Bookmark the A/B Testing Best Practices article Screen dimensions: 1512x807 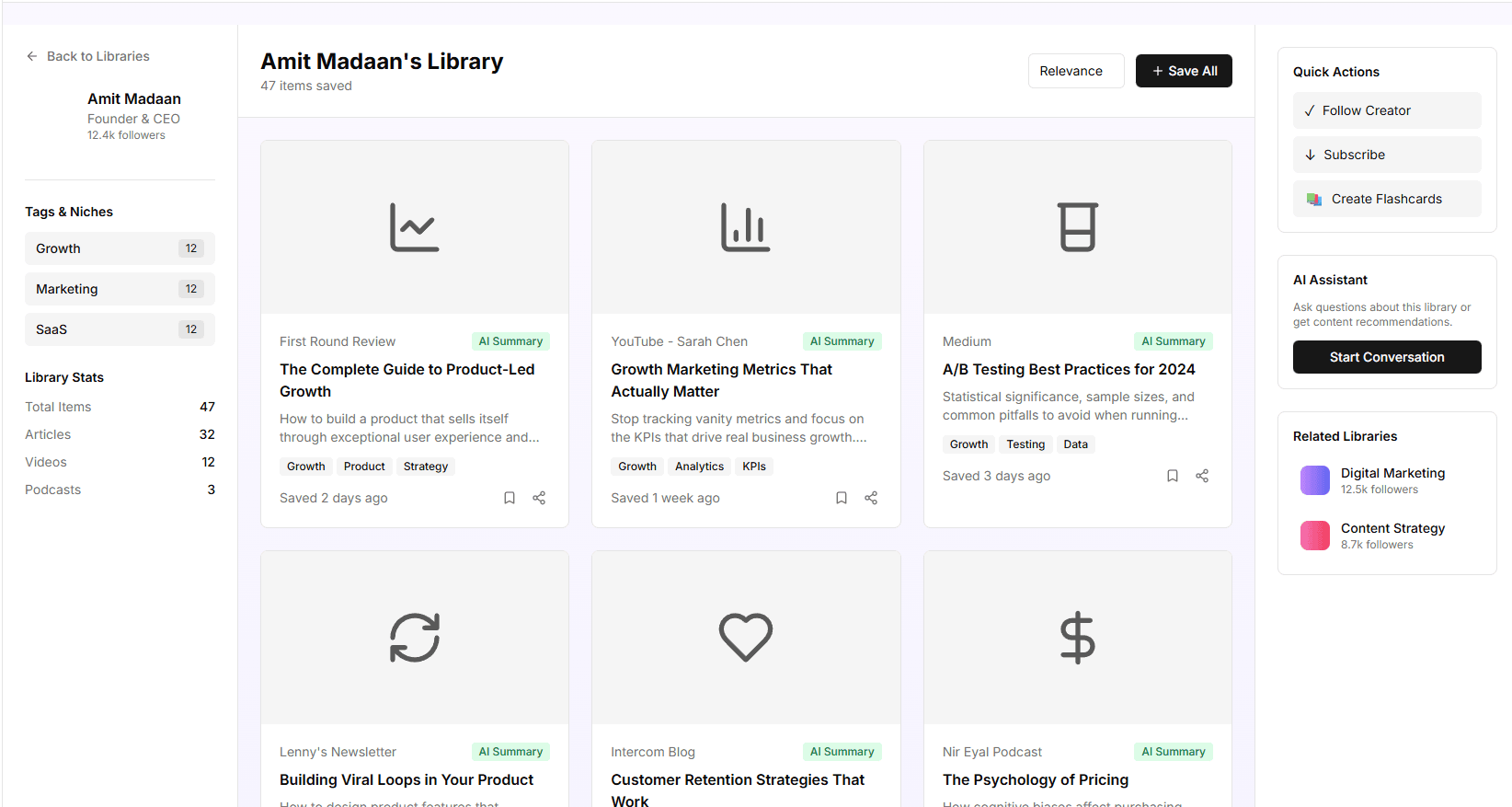click(x=1172, y=476)
